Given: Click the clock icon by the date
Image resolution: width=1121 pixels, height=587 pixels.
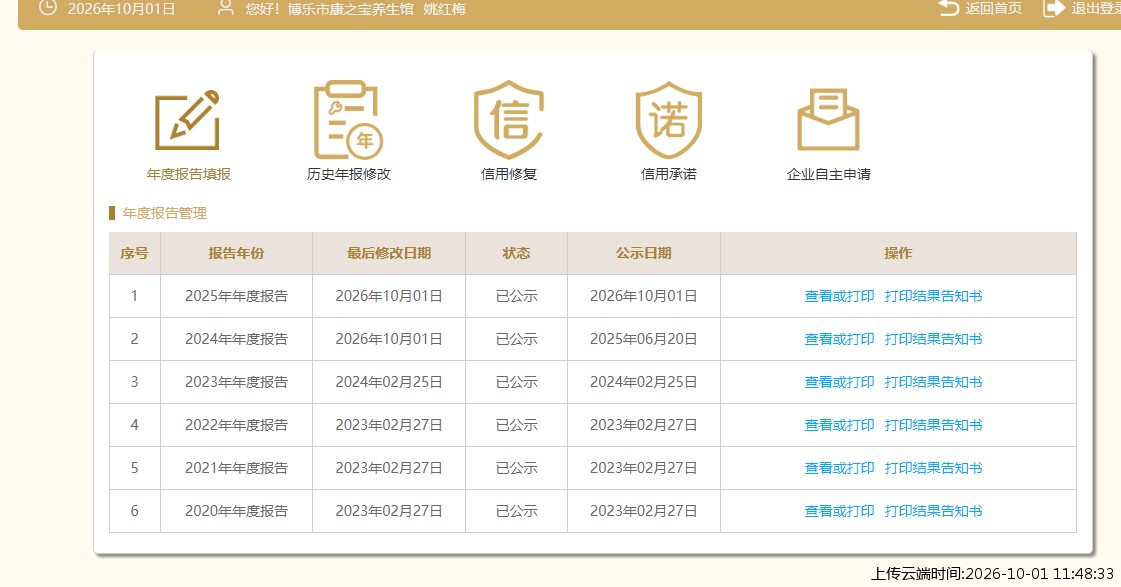Looking at the screenshot, I should pyautogui.click(x=47, y=8).
